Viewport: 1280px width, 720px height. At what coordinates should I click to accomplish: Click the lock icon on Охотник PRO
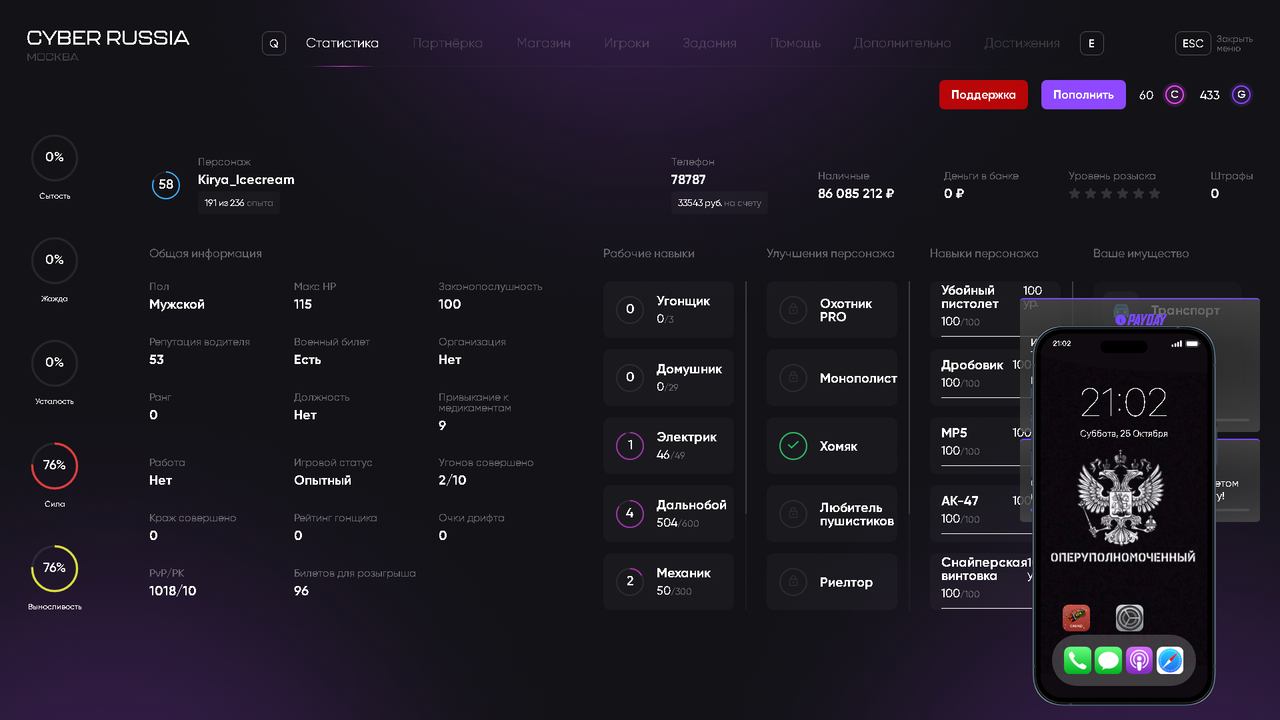coord(793,310)
